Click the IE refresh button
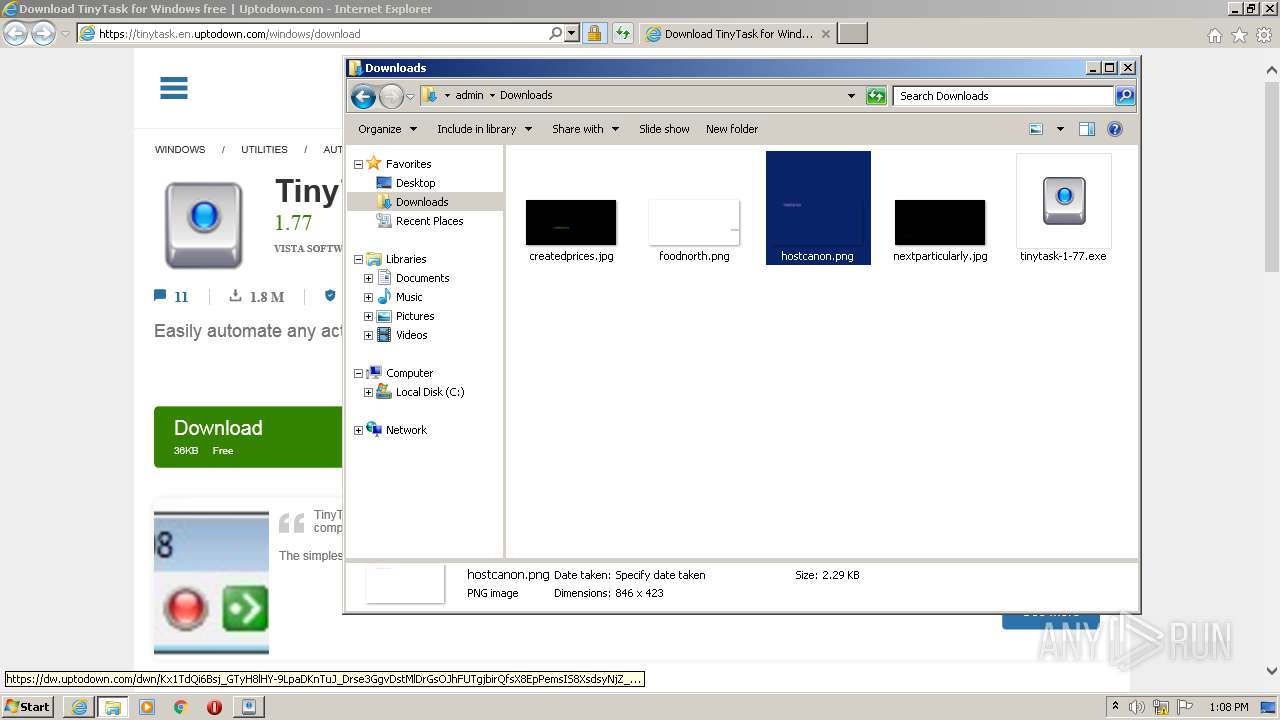Screen dimensions: 1280x720 623,34
